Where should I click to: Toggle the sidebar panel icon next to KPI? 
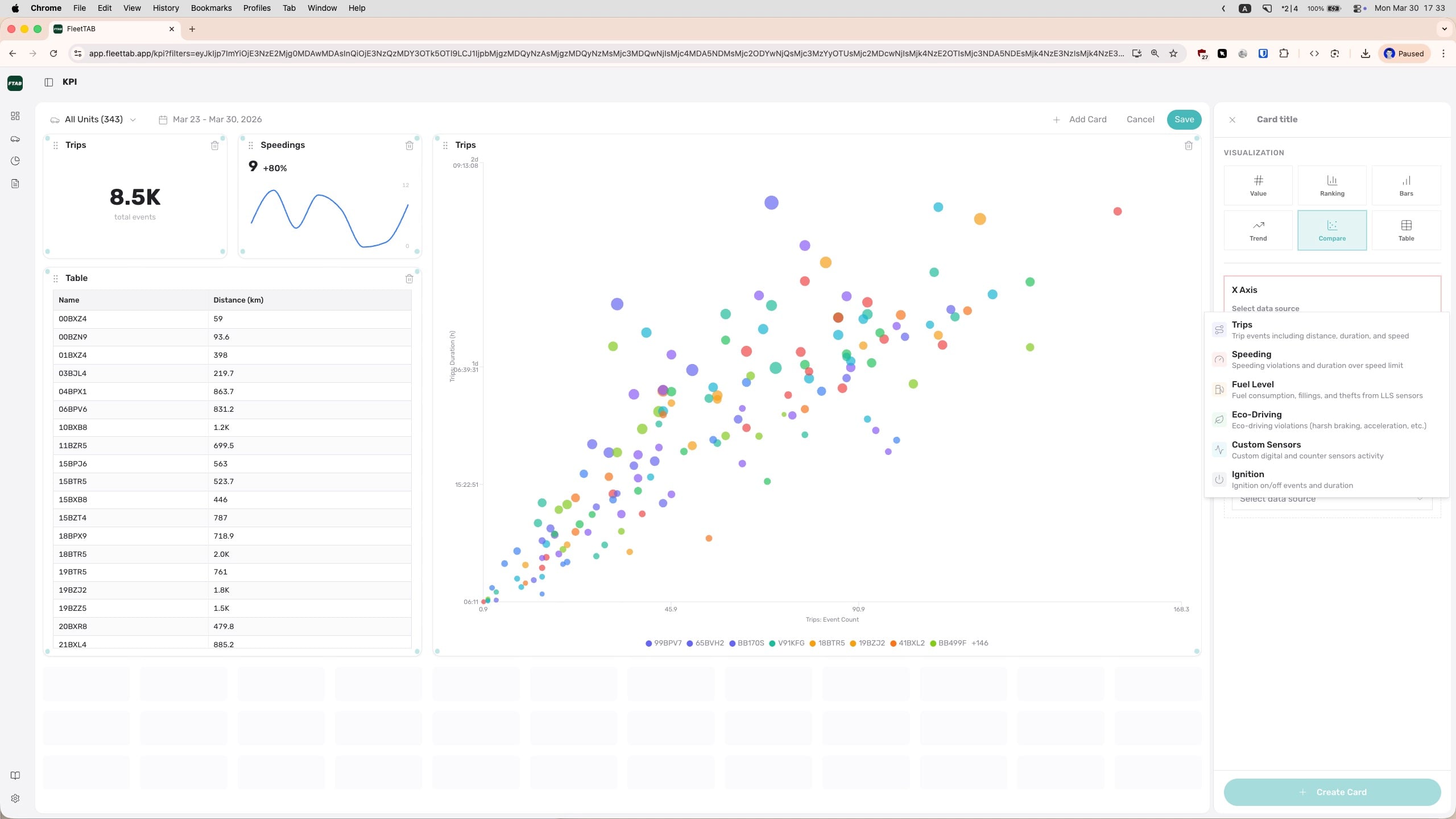click(x=49, y=82)
